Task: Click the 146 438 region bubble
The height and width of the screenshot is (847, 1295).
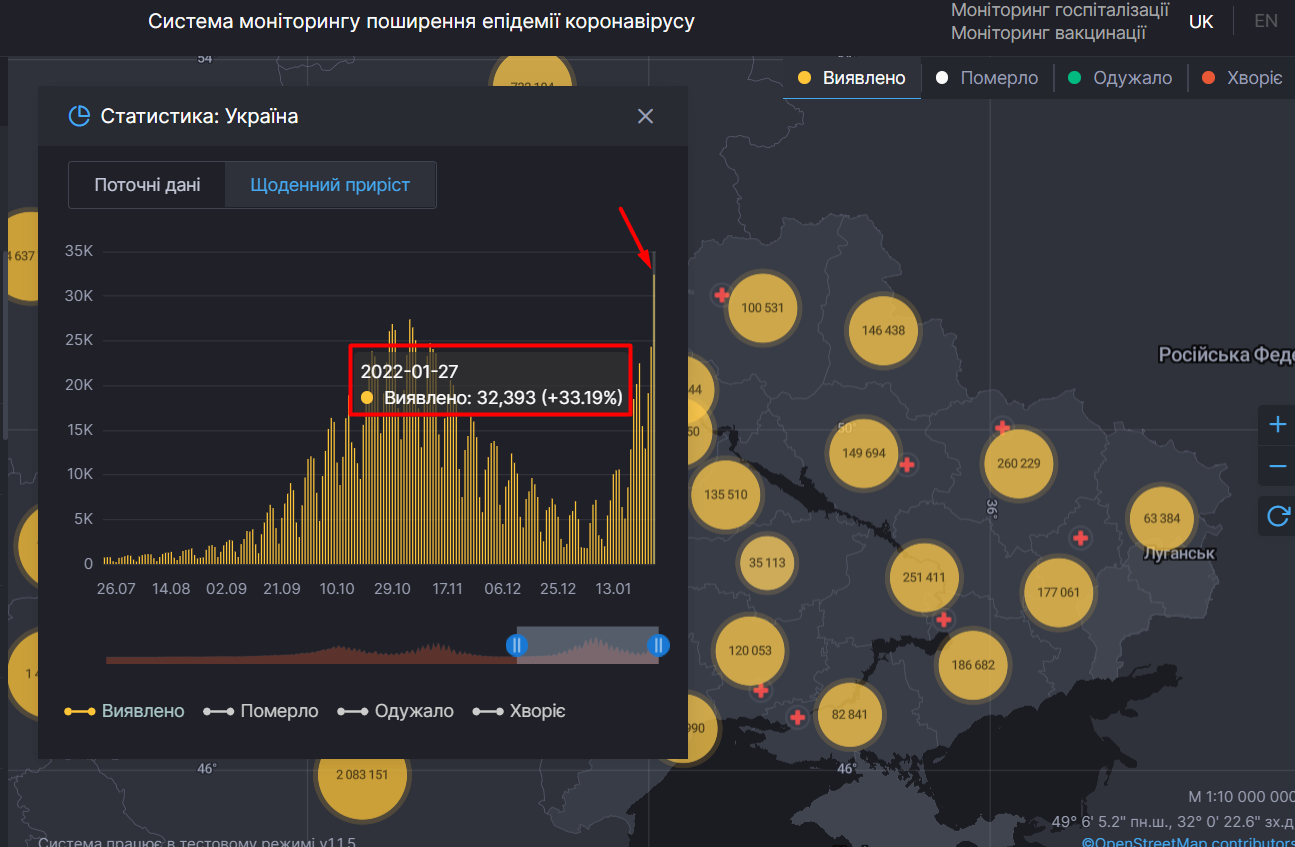Action: click(883, 330)
